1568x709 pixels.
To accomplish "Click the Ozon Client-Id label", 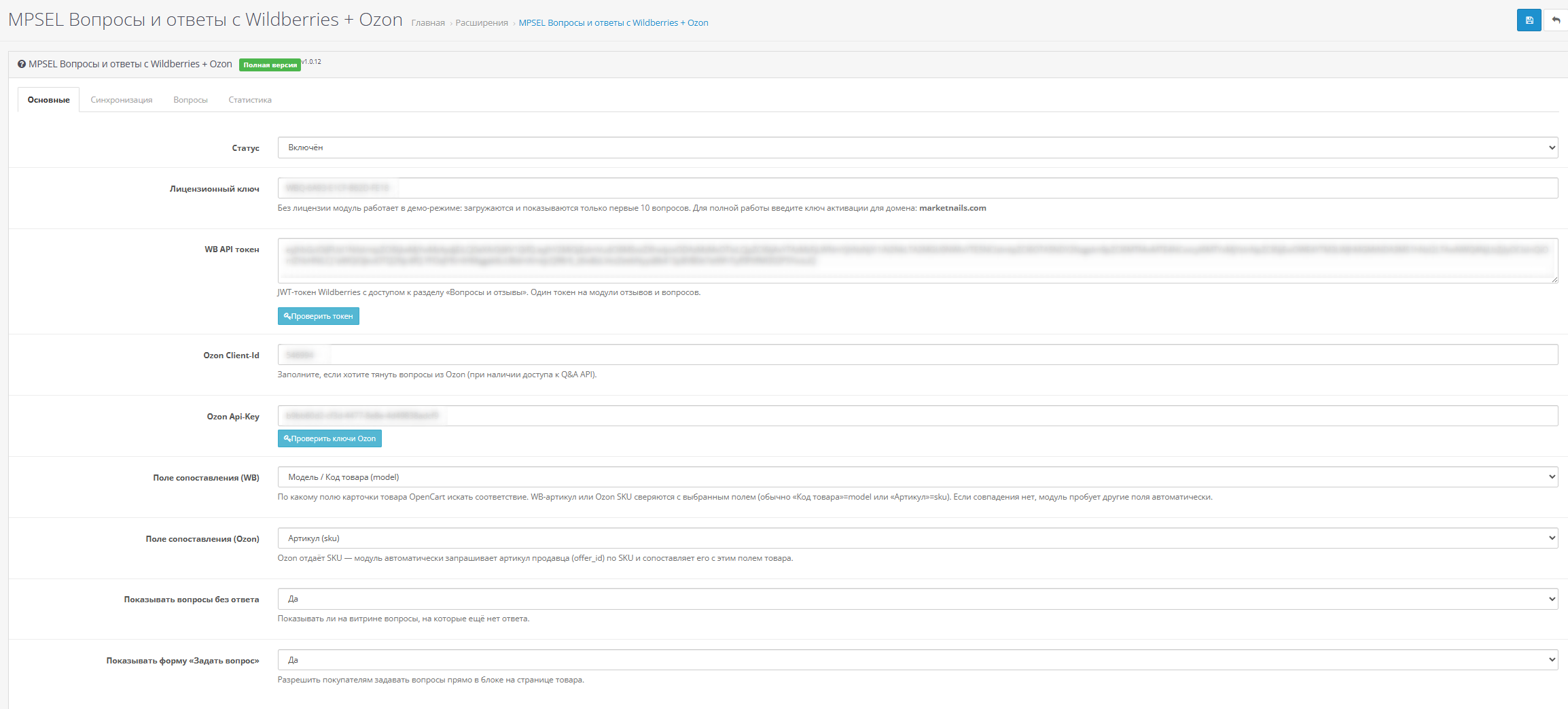I will coord(231,356).
